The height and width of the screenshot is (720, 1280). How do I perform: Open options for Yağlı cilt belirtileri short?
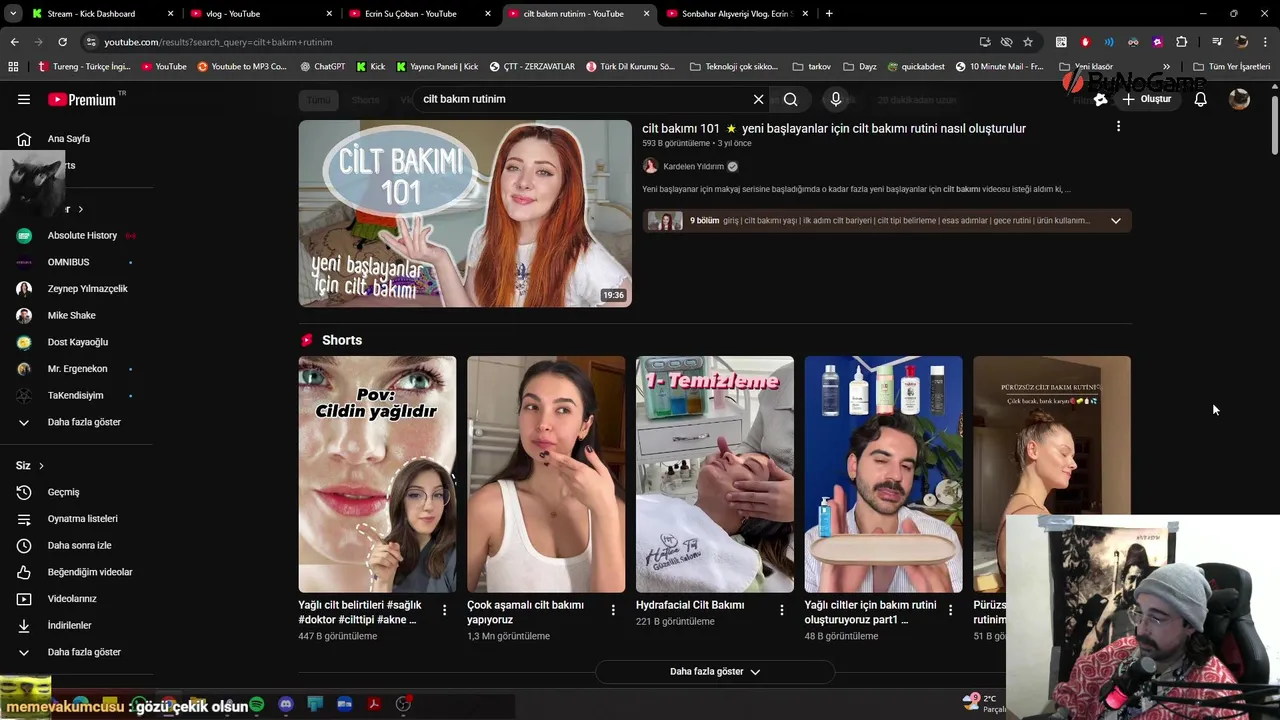[x=445, y=610]
